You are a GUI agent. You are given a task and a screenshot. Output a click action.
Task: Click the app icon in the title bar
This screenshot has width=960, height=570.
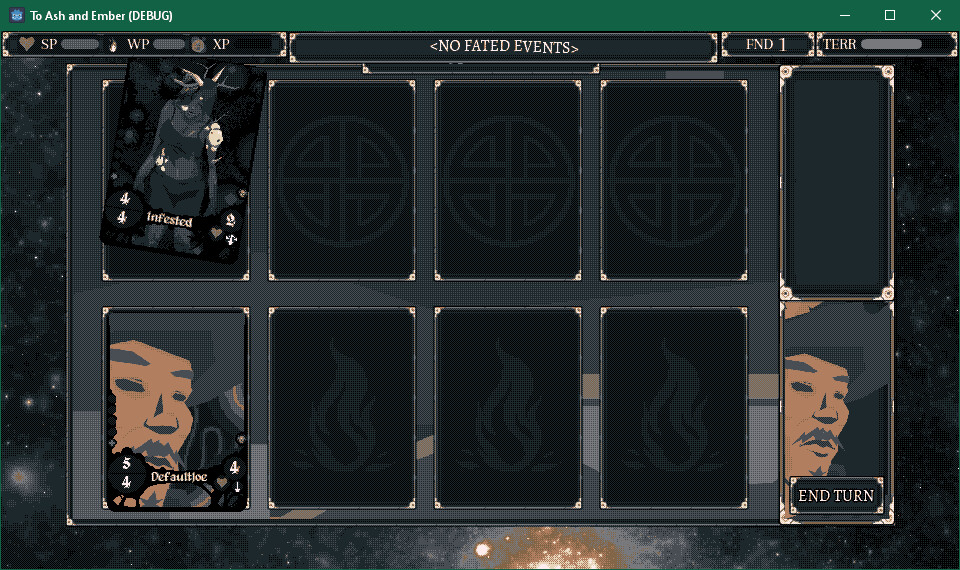[17, 15]
